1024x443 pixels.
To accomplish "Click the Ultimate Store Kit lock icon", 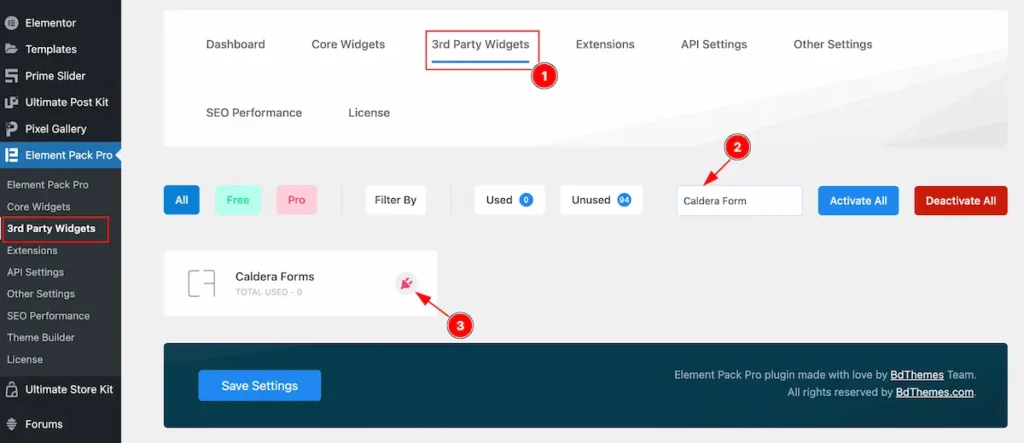I will point(11,389).
